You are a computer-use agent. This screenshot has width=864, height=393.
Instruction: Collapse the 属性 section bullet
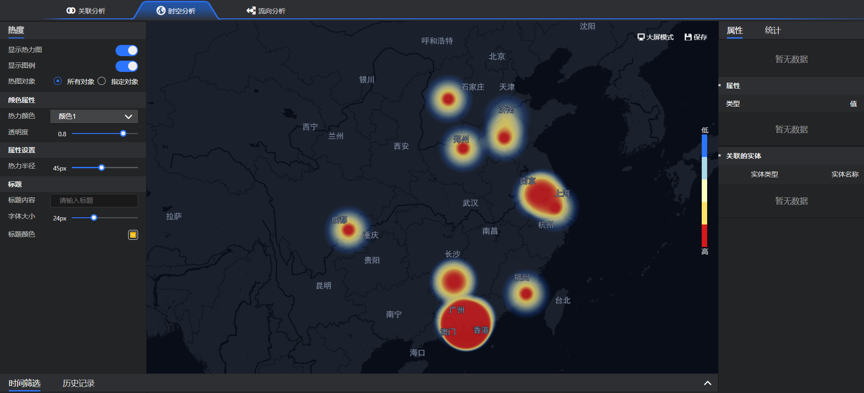coord(720,86)
